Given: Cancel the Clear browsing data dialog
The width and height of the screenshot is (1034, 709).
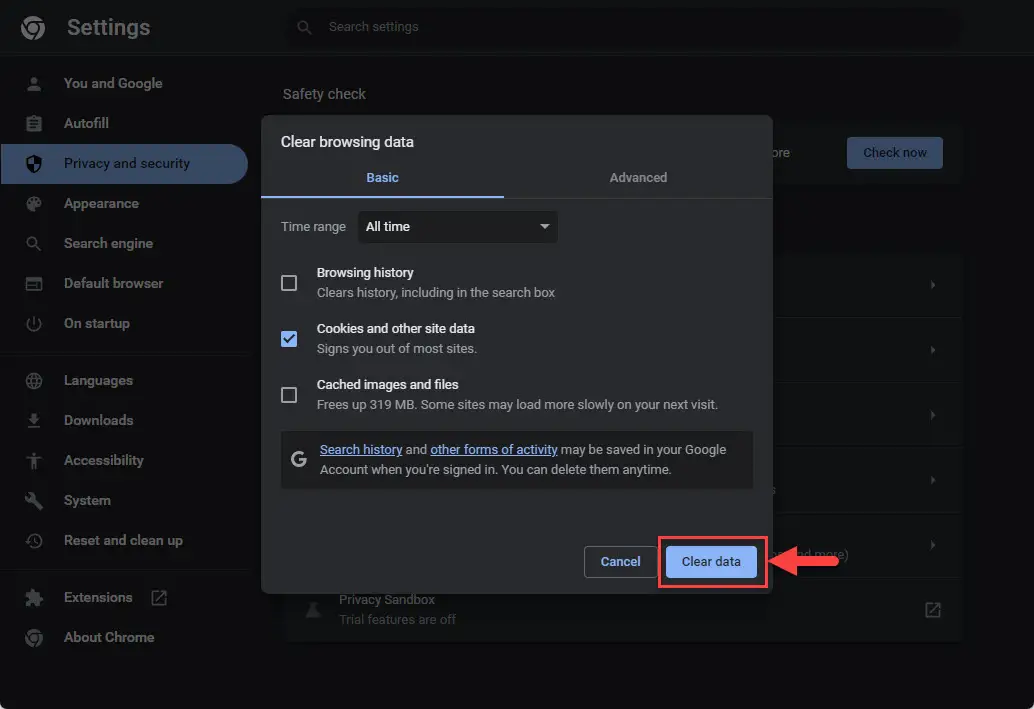Looking at the screenshot, I should pos(620,562).
